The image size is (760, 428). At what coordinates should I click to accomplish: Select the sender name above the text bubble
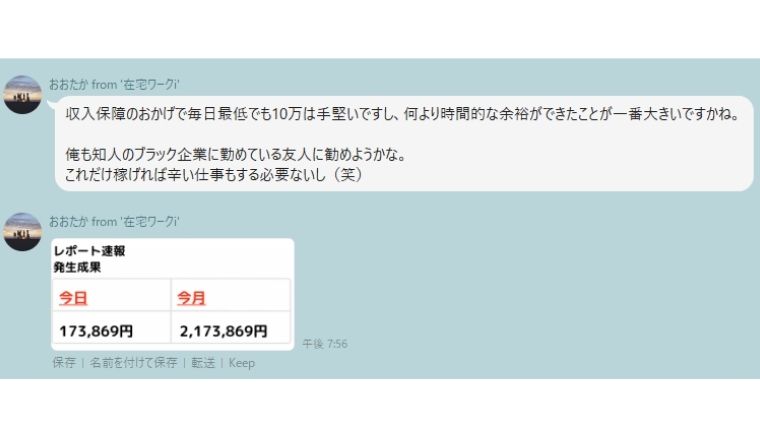(x=114, y=85)
